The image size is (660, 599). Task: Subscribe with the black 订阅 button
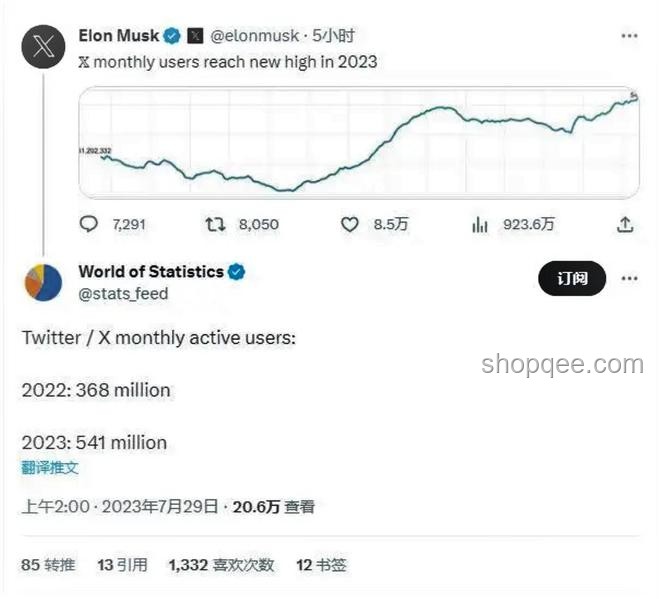point(572,278)
